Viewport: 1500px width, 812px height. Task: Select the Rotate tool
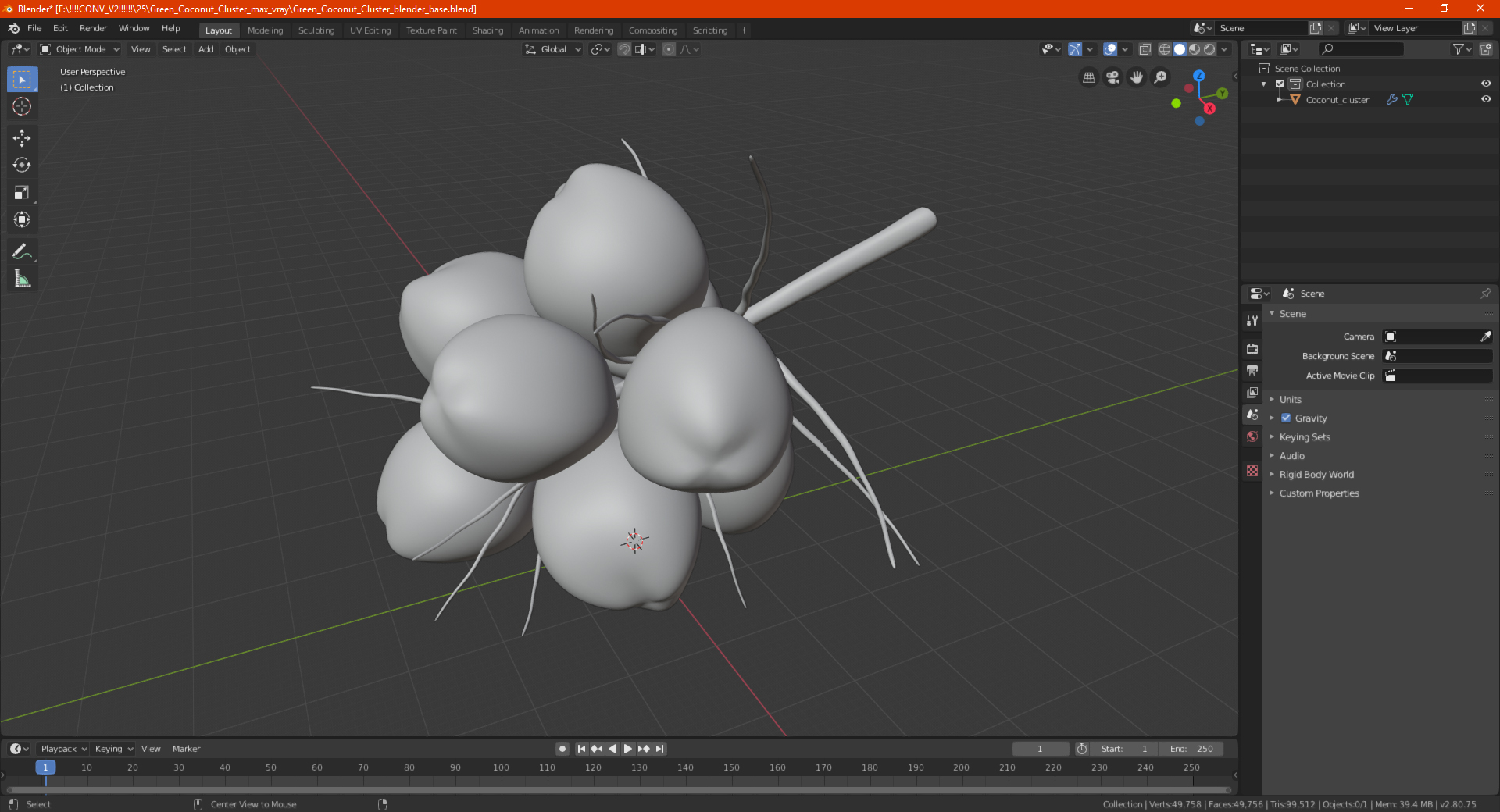(22, 165)
